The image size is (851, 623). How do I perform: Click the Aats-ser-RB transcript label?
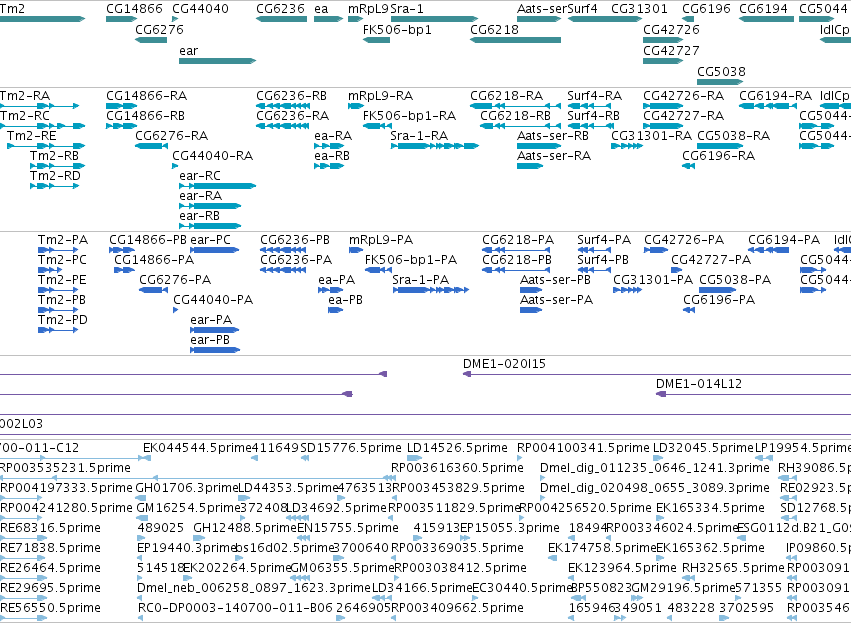pyautogui.click(x=553, y=136)
